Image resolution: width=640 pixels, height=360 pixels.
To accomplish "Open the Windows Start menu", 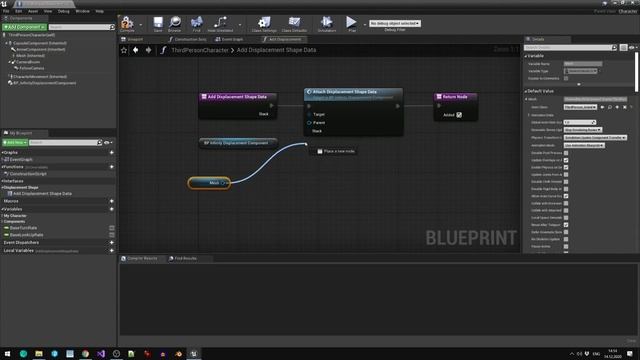I will point(7,353).
